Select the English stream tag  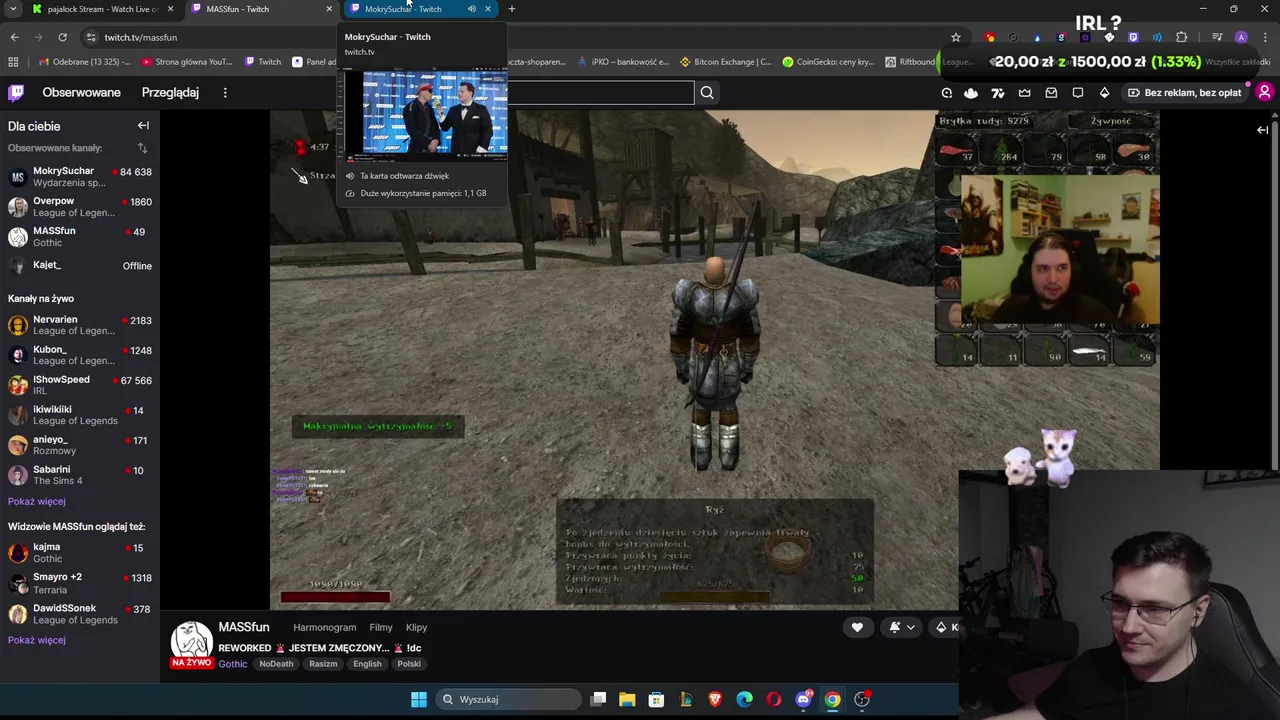[367, 664]
